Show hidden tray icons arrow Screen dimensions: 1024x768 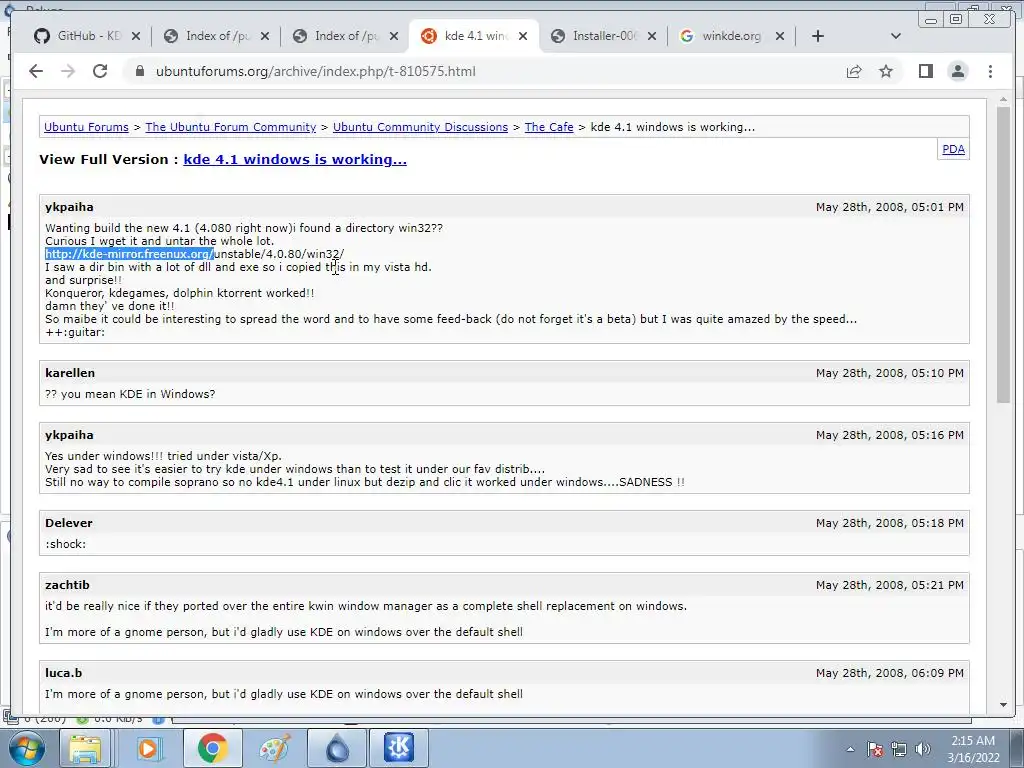coord(850,749)
